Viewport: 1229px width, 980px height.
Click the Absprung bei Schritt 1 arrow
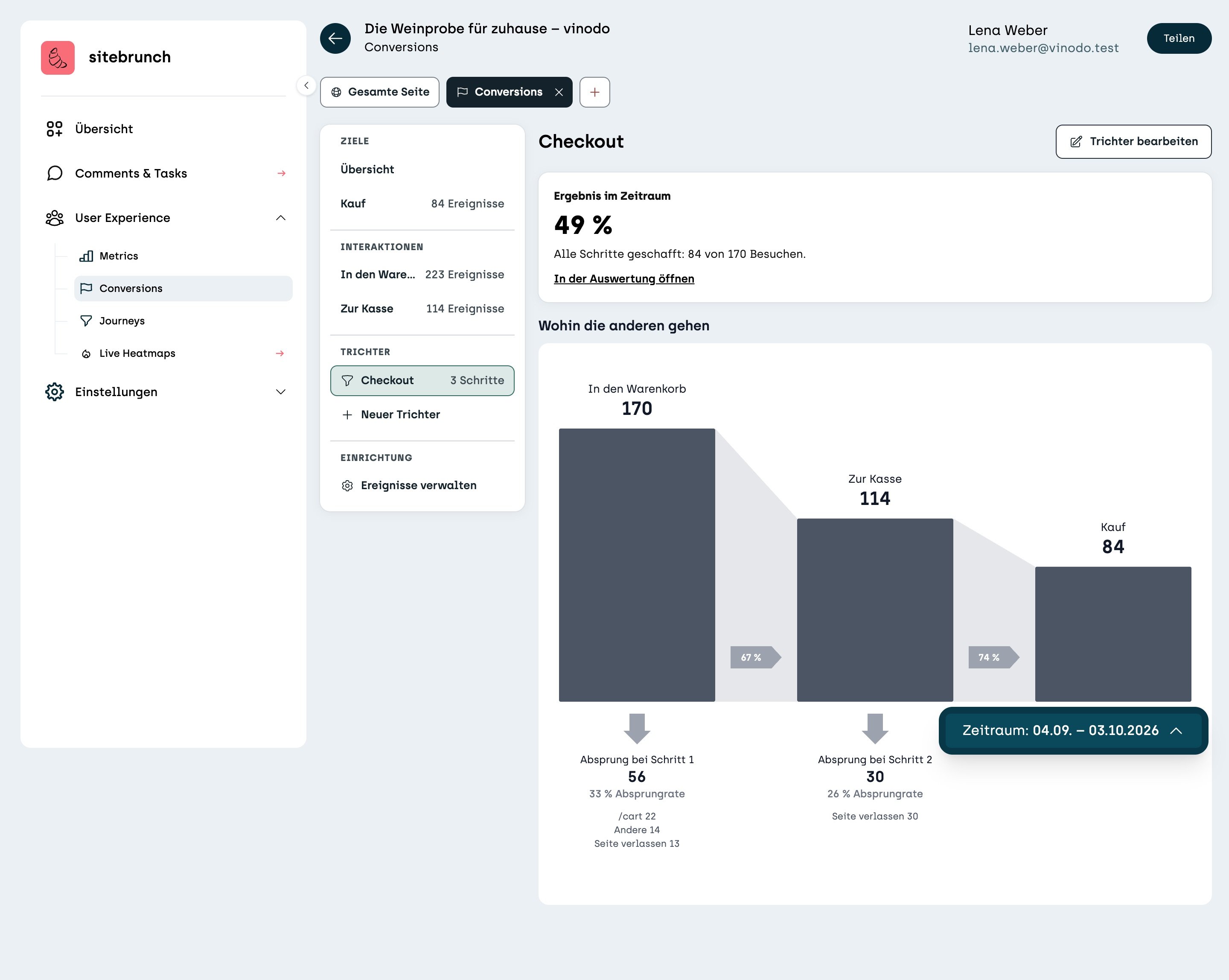point(637,728)
